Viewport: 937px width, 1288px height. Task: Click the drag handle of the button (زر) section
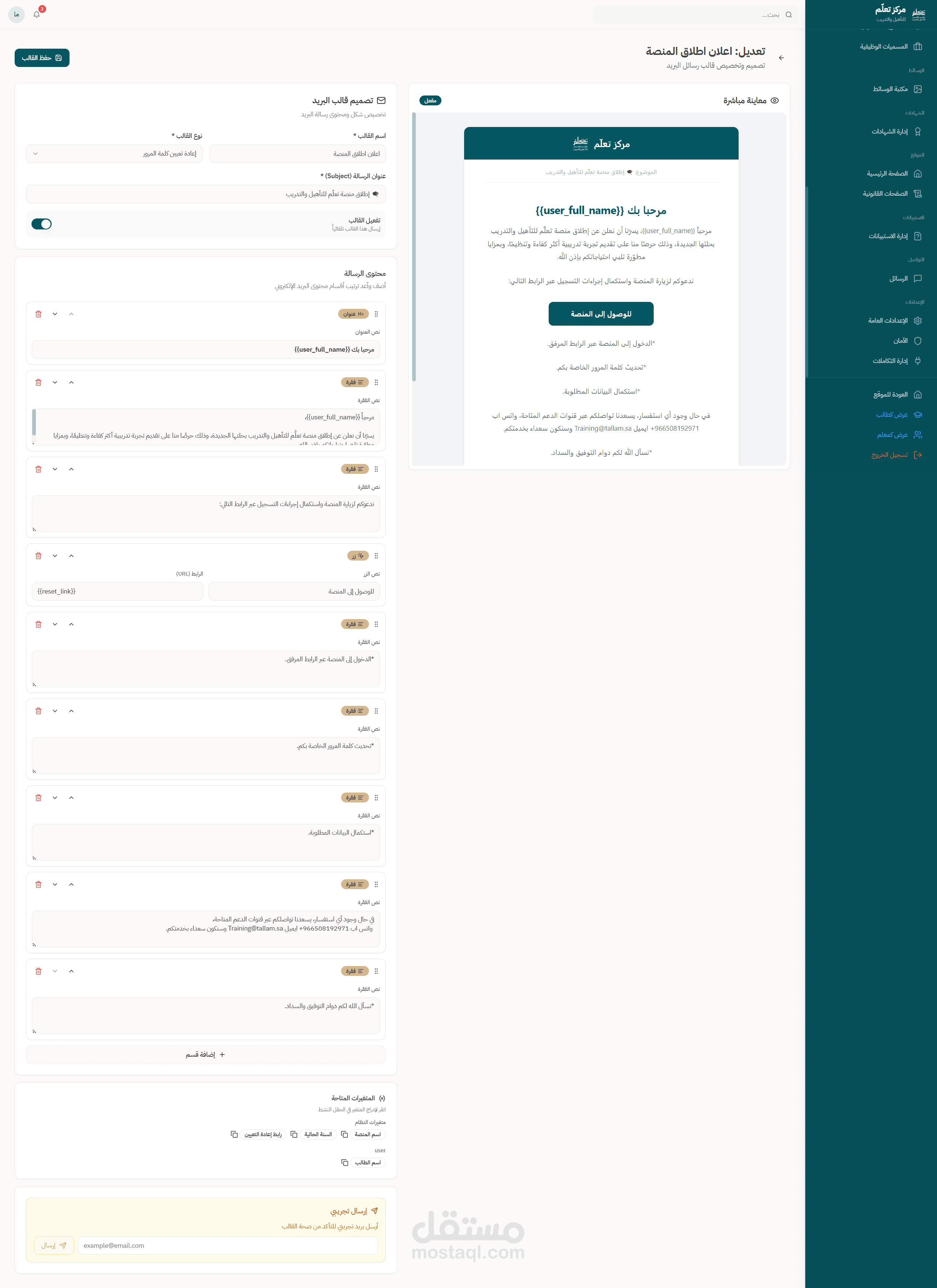376,556
